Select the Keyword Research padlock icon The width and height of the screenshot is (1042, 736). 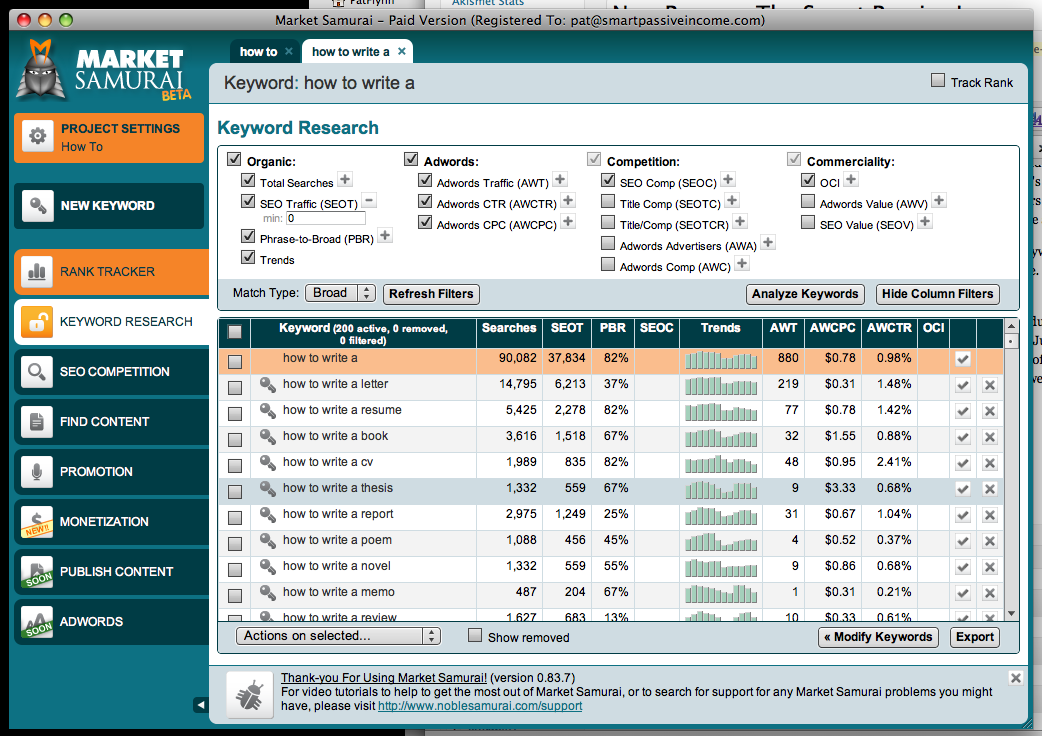coord(37,322)
